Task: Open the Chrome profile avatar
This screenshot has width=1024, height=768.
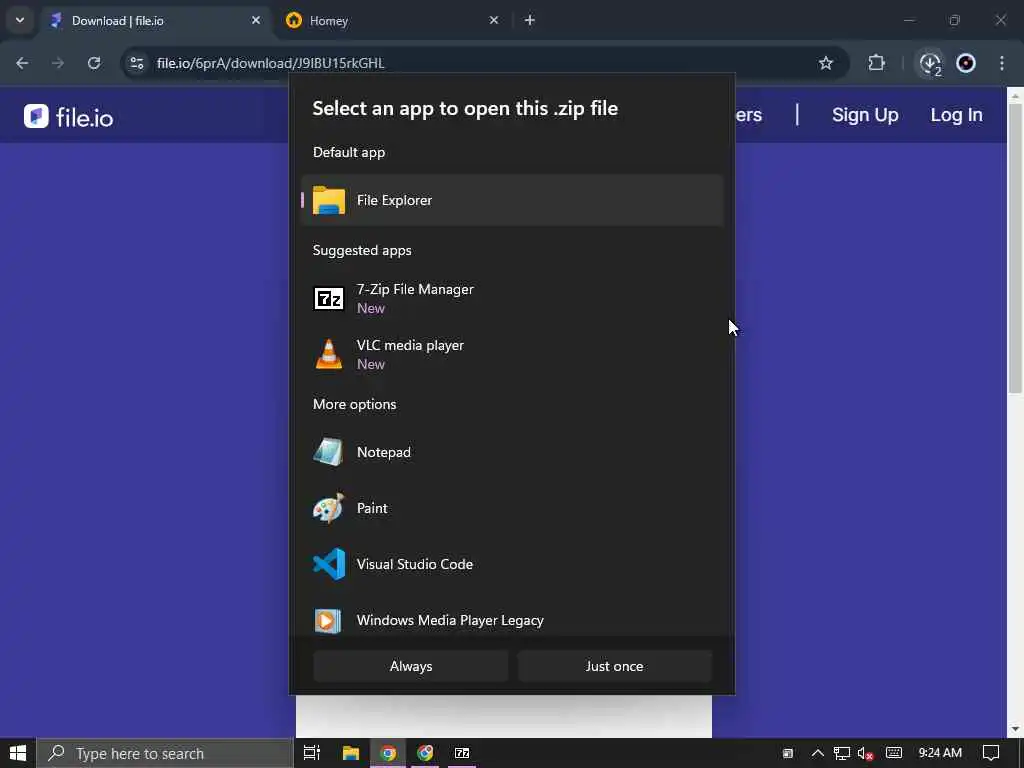Action: pyautogui.click(x=966, y=63)
